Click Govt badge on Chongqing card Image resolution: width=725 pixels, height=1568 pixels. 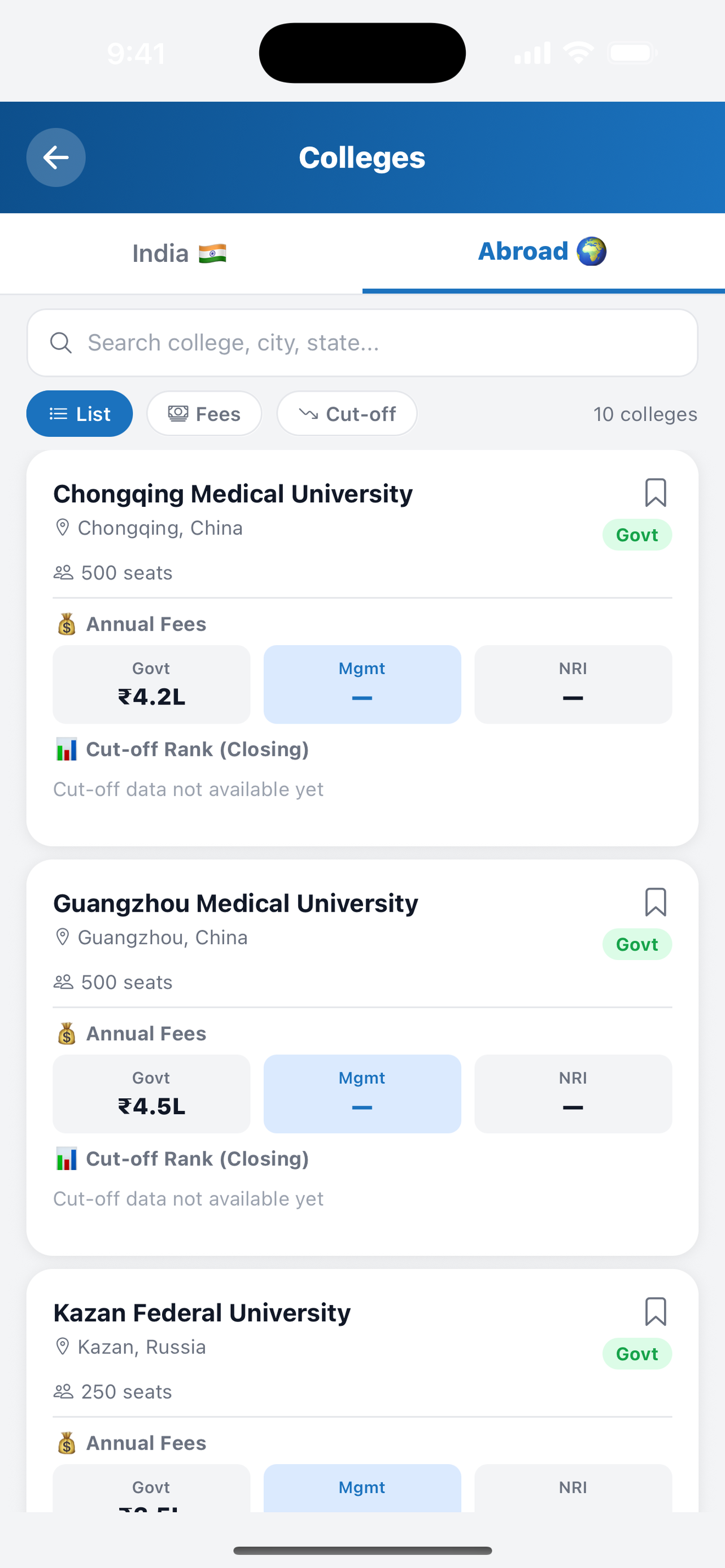(637, 535)
